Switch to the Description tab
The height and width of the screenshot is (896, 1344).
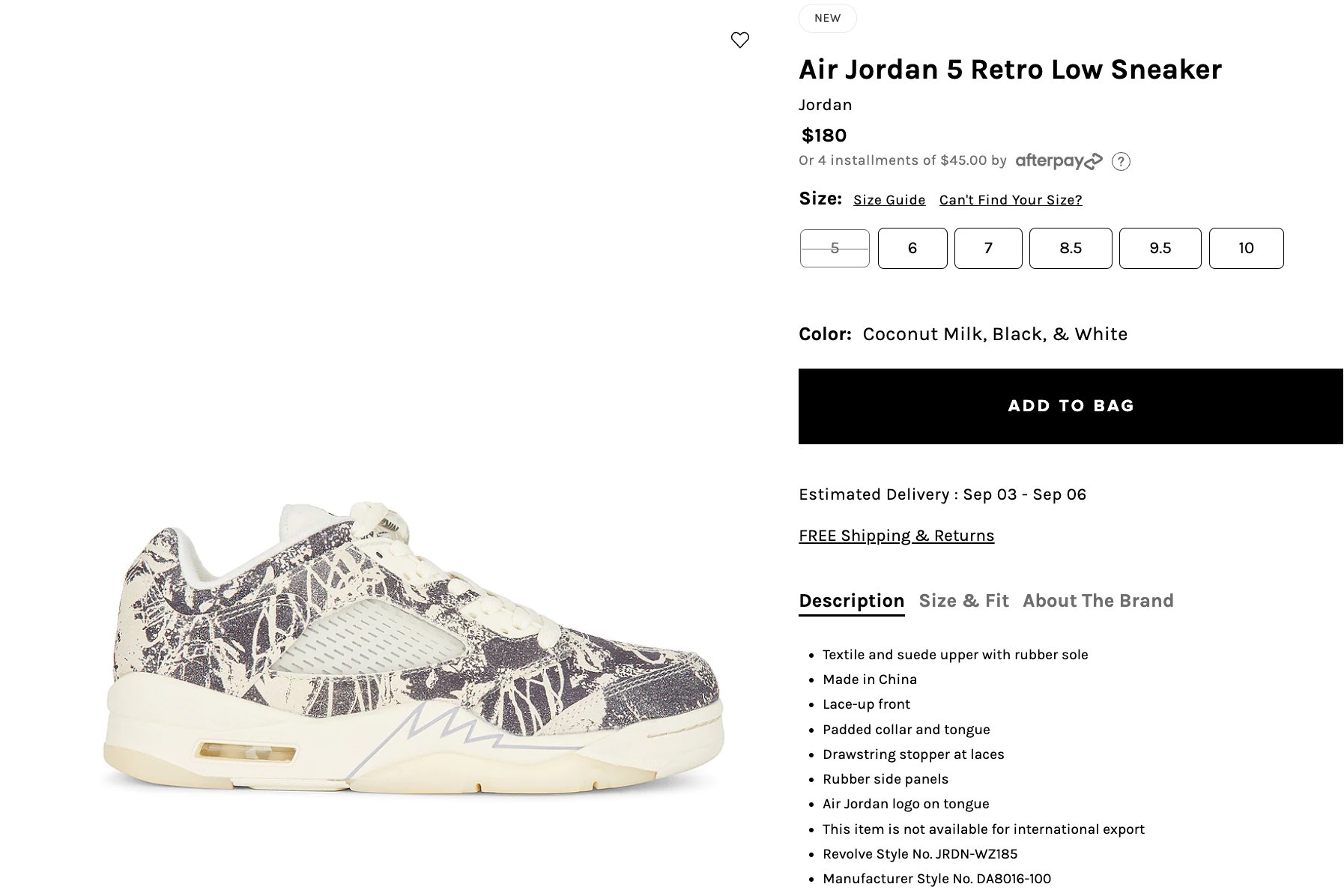coord(851,601)
